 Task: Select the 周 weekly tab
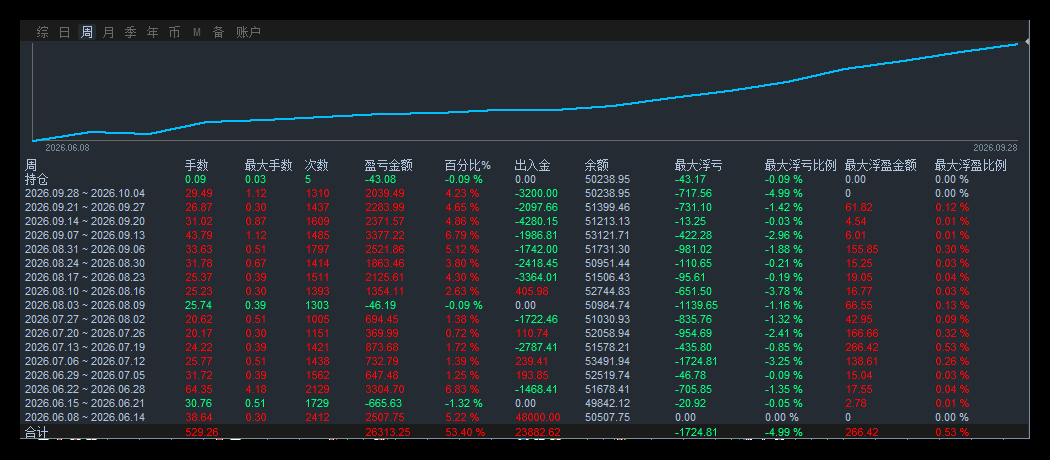86,32
